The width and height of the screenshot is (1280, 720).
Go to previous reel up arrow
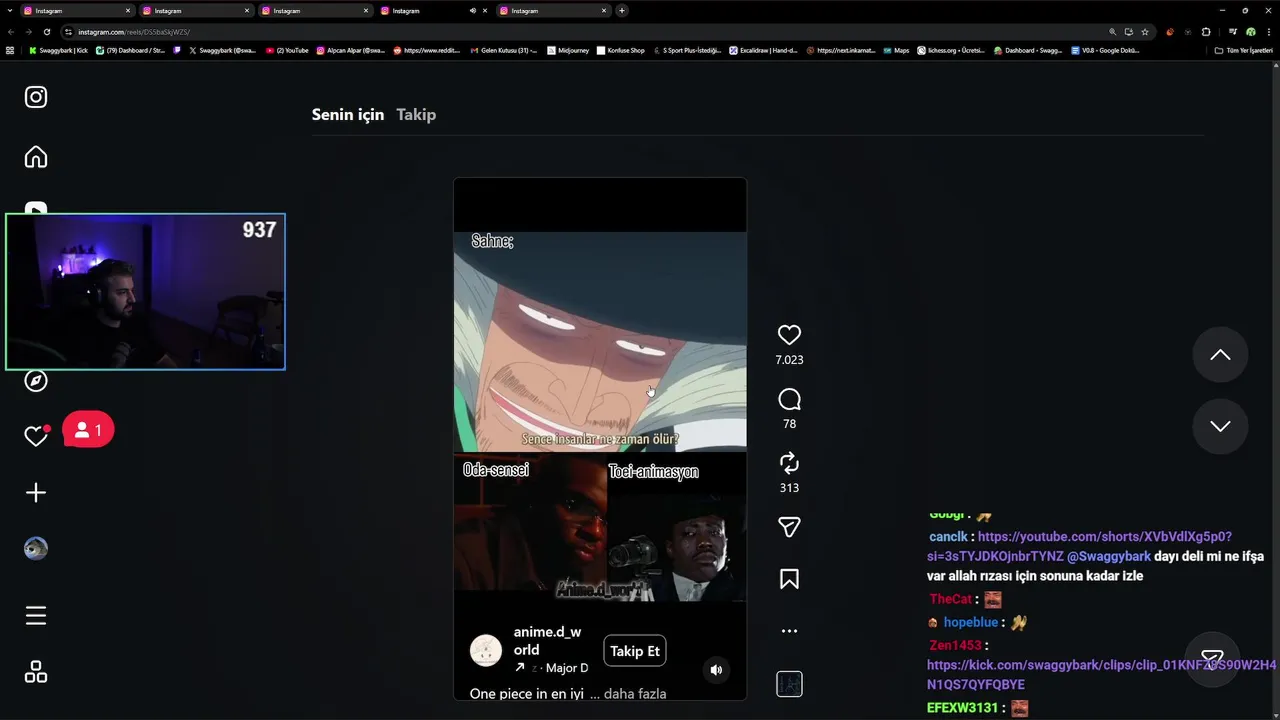pyautogui.click(x=1220, y=355)
